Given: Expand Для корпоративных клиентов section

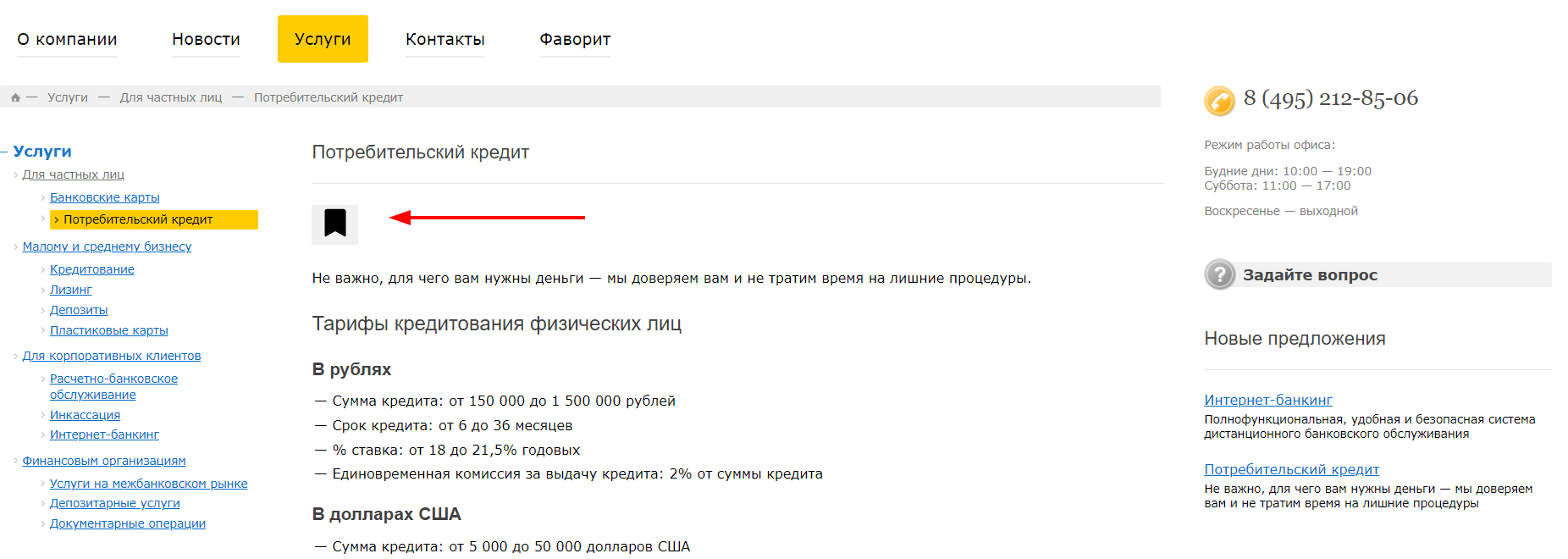Looking at the screenshot, I should coord(112,356).
